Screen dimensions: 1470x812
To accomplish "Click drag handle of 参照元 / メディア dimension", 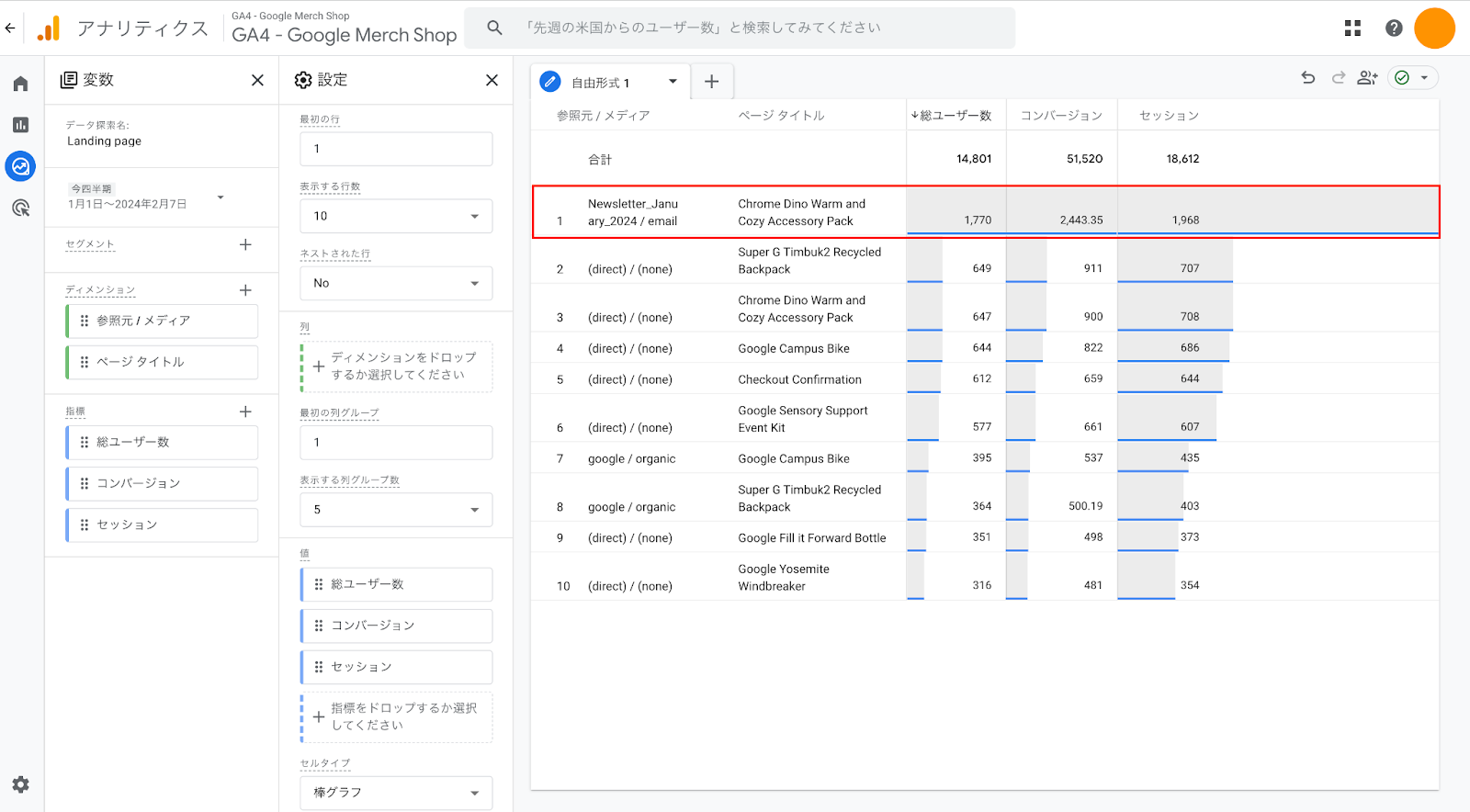I will [85, 321].
